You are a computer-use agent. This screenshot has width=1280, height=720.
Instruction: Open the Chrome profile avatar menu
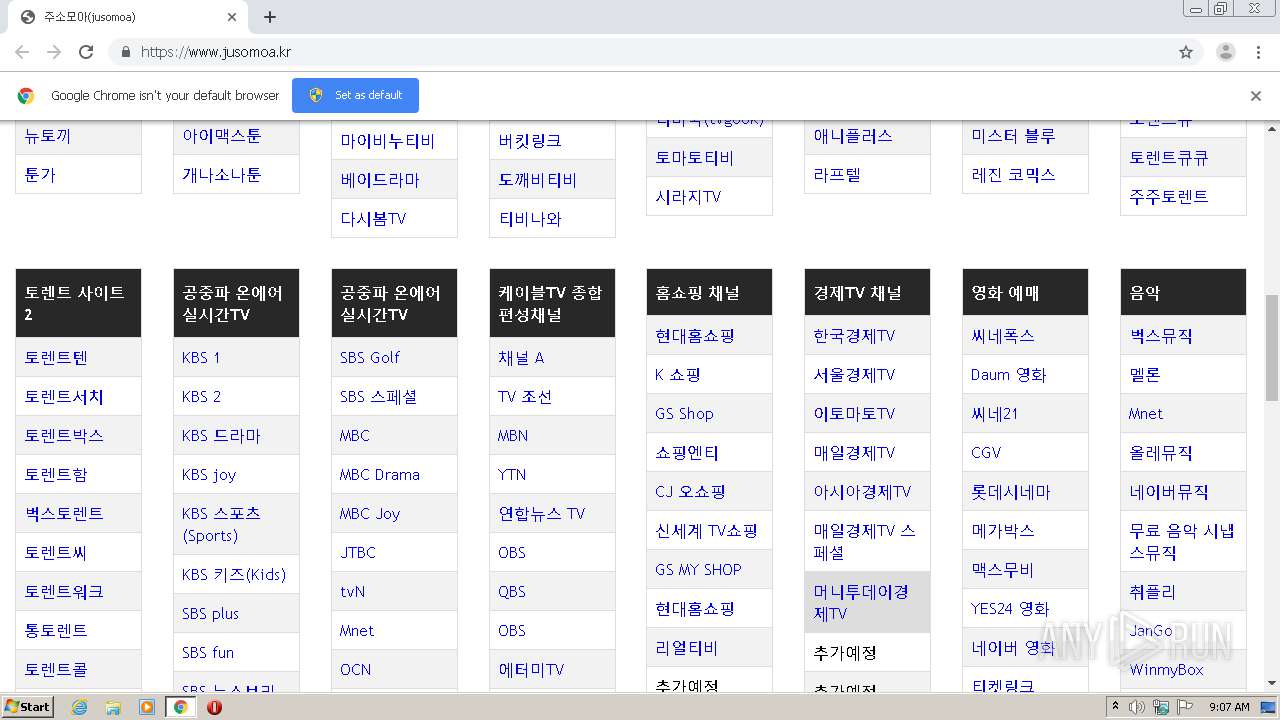pos(1226,52)
